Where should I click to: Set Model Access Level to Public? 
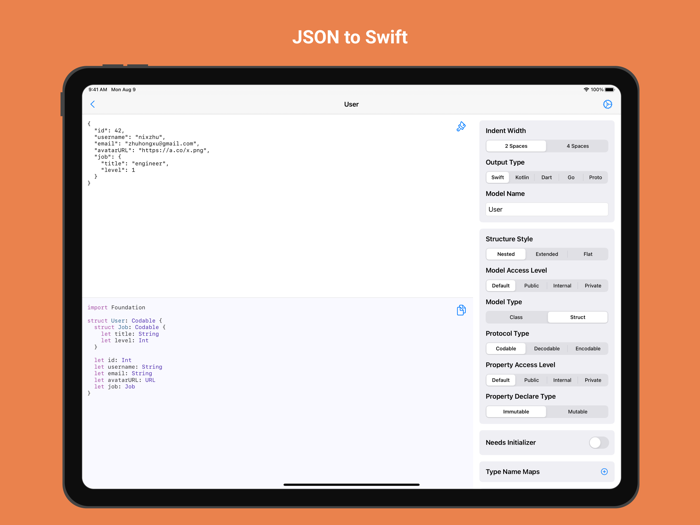531,286
